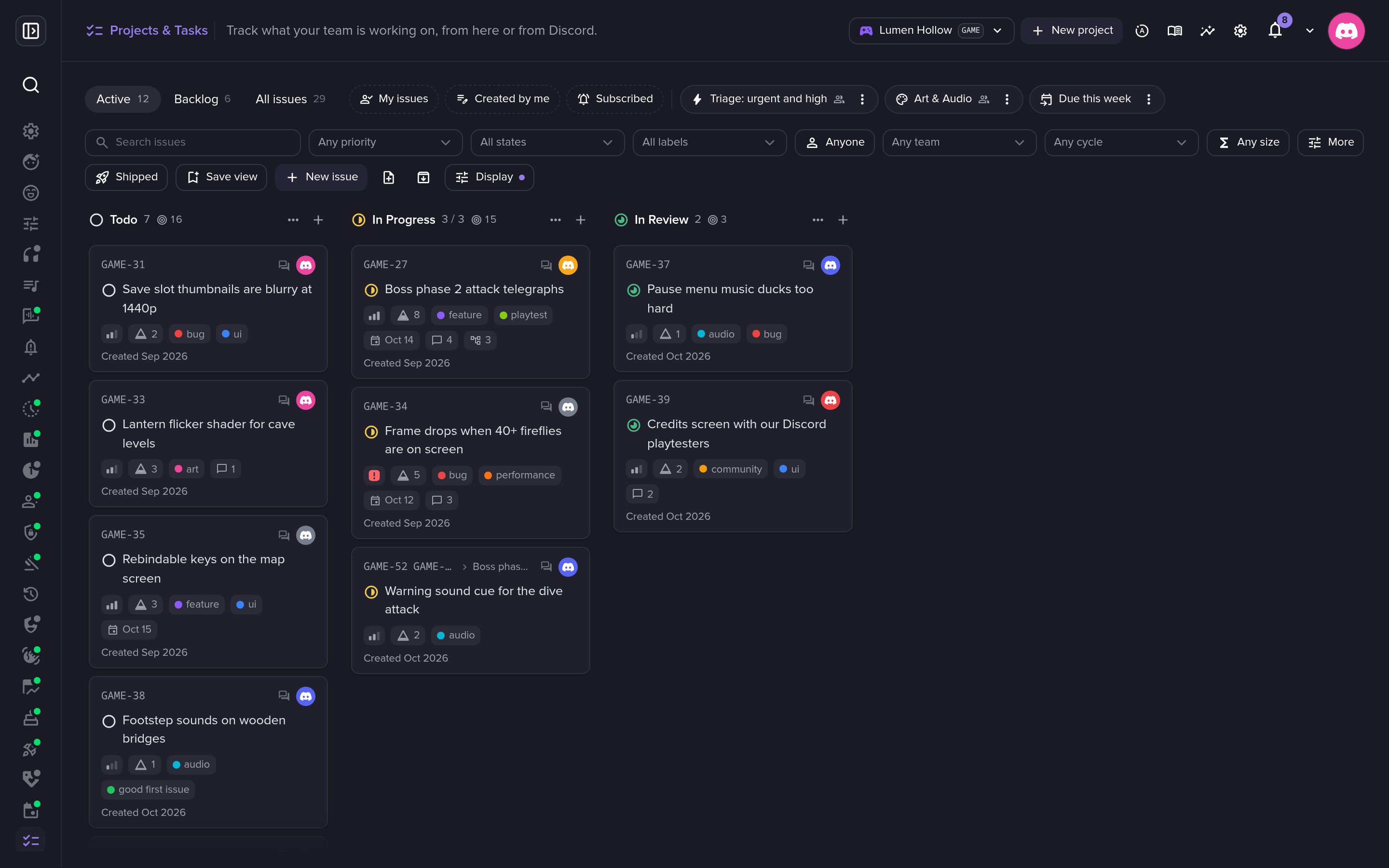
Task: Click the Save view button
Action: pos(221,177)
